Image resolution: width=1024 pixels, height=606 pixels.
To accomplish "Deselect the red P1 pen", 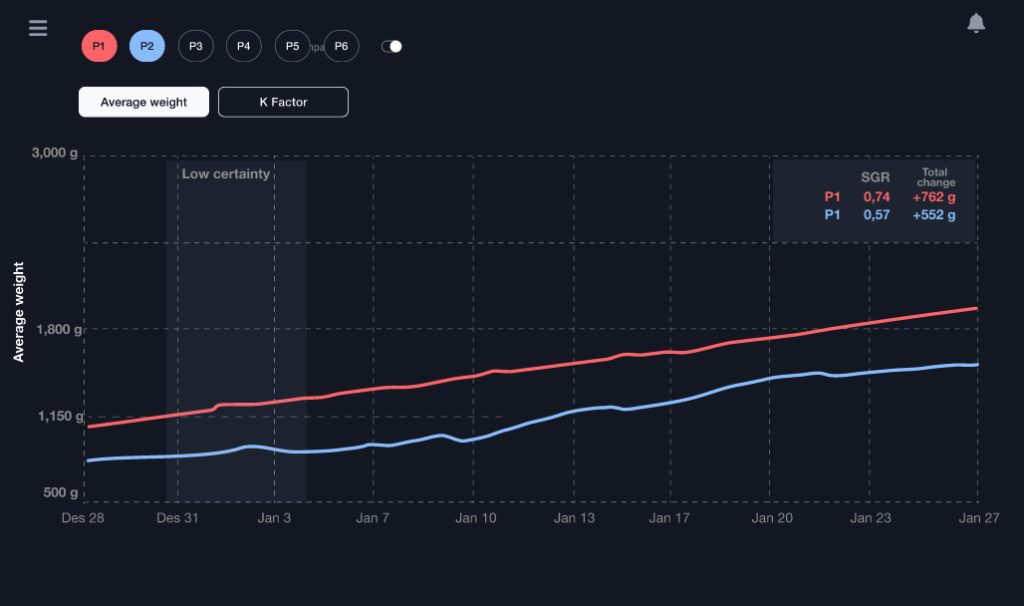I will [99, 46].
